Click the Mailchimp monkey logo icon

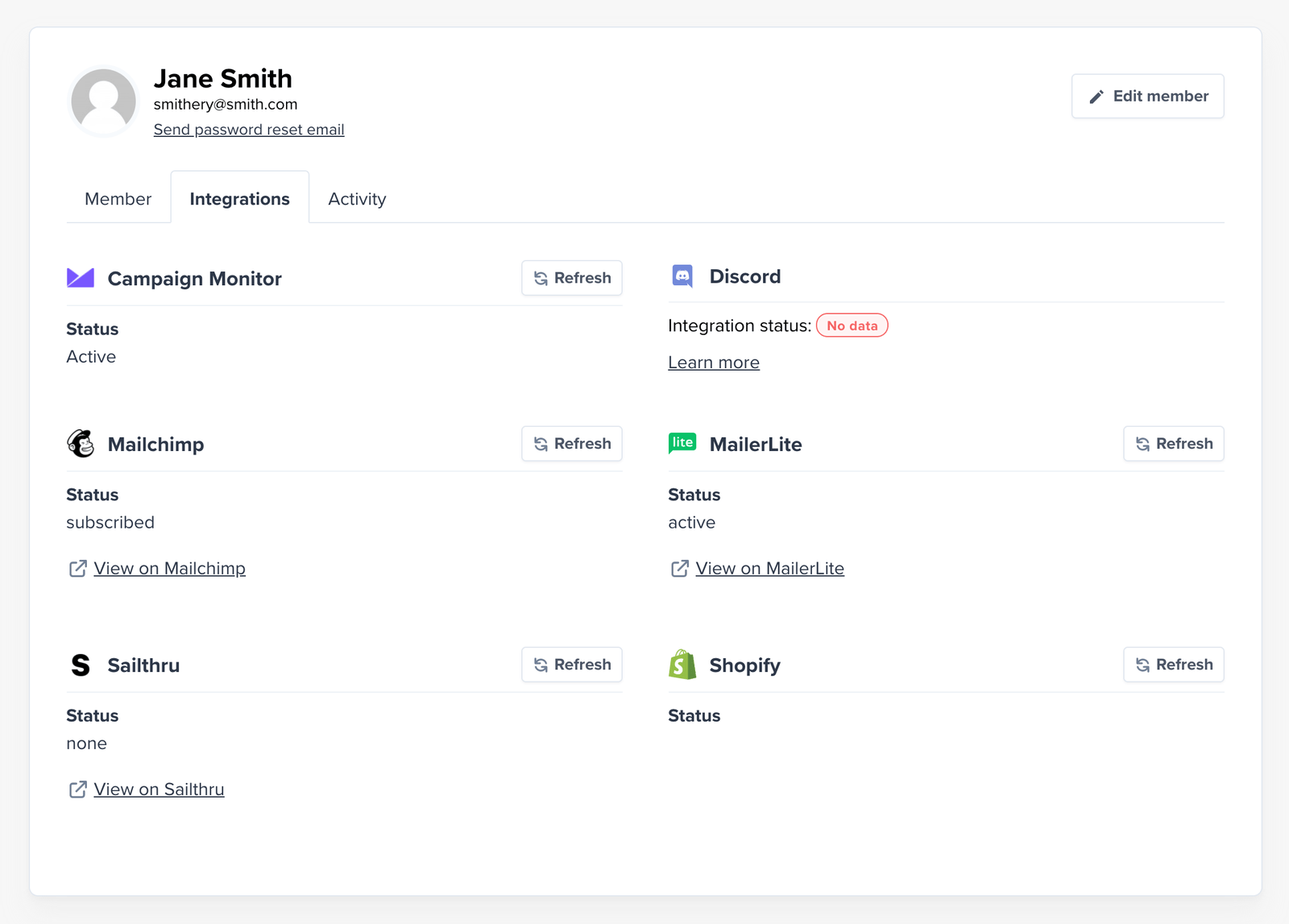pos(81,444)
